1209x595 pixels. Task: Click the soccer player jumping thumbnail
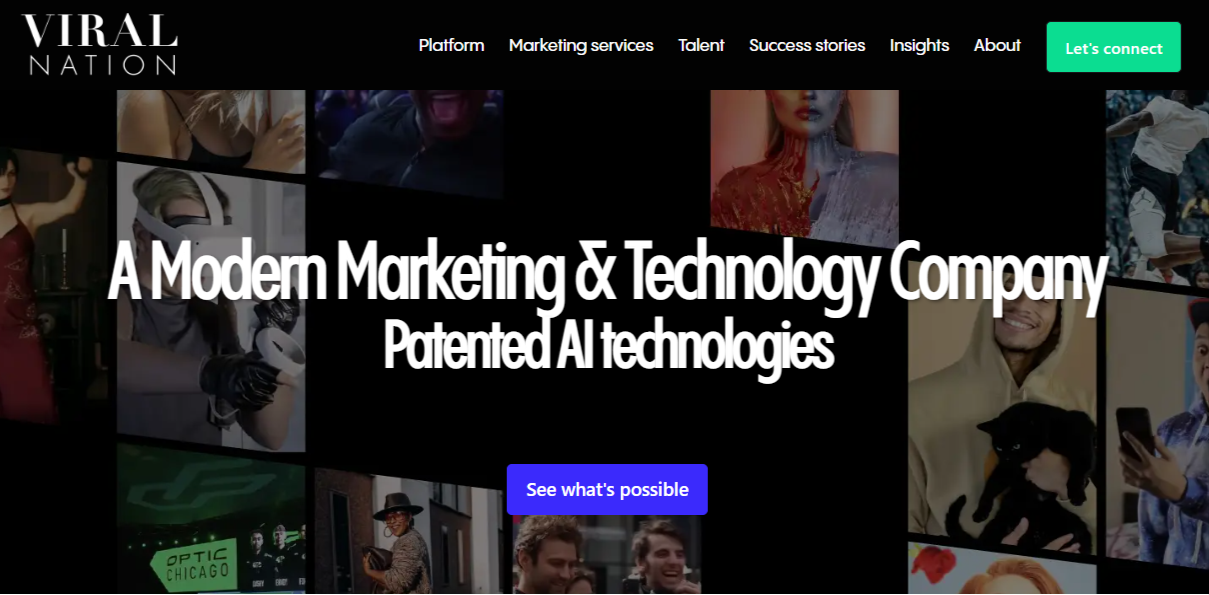(x=1157, y=185)
